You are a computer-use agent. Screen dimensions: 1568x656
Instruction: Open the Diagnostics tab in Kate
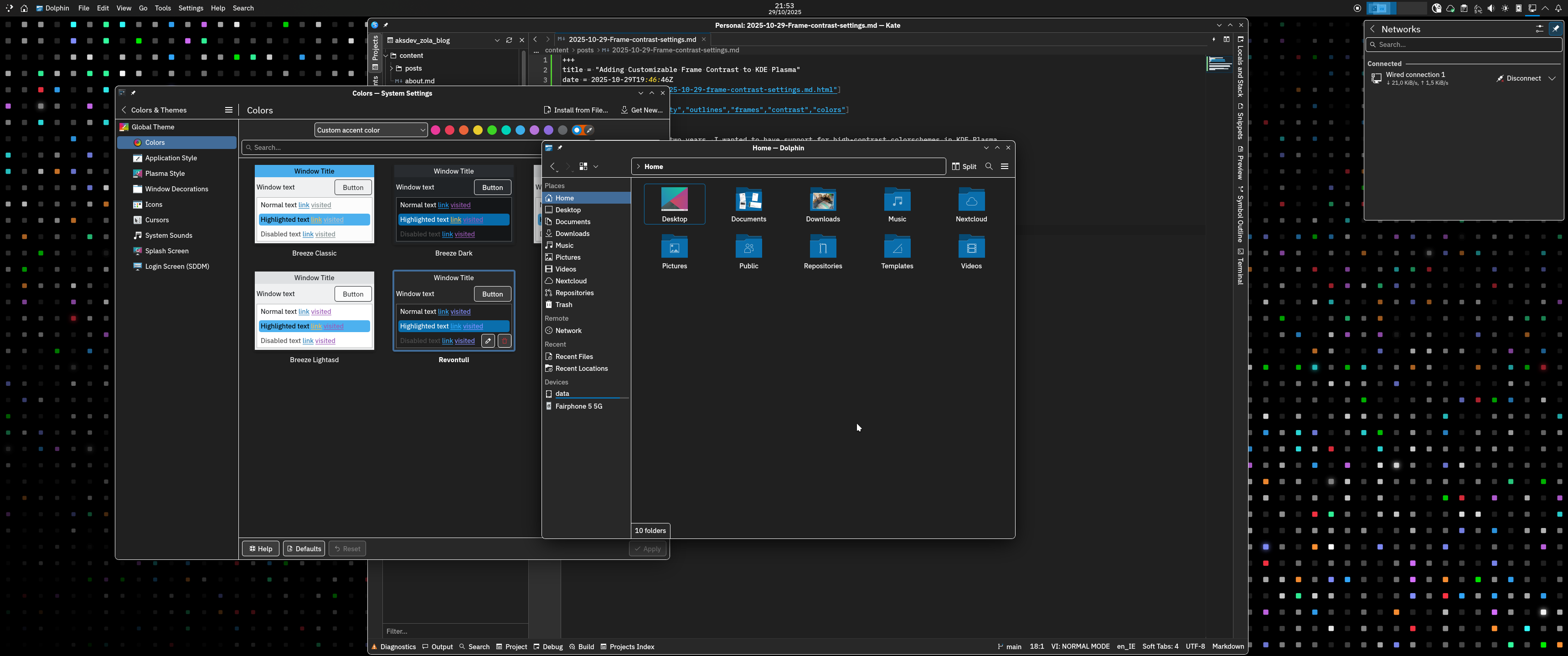393,646
